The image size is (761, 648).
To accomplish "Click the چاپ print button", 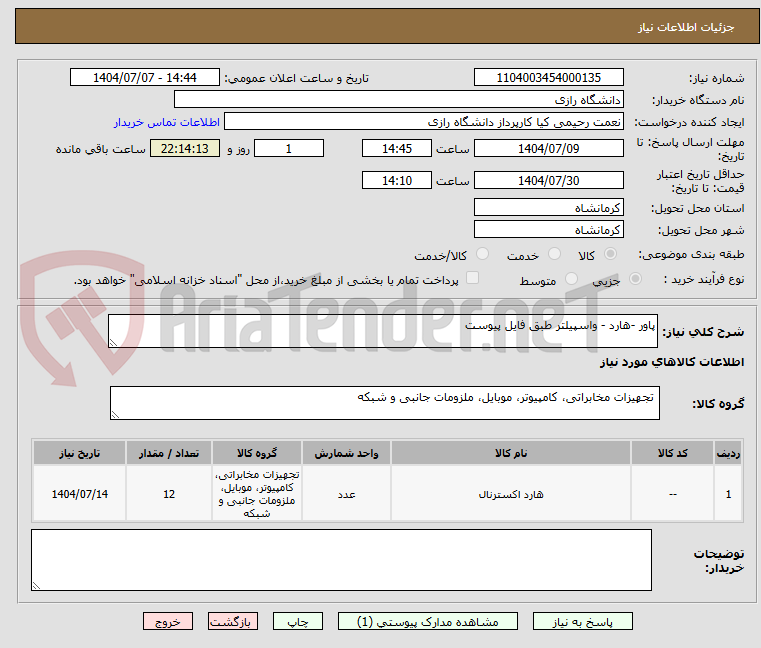I will coord(298,621).
